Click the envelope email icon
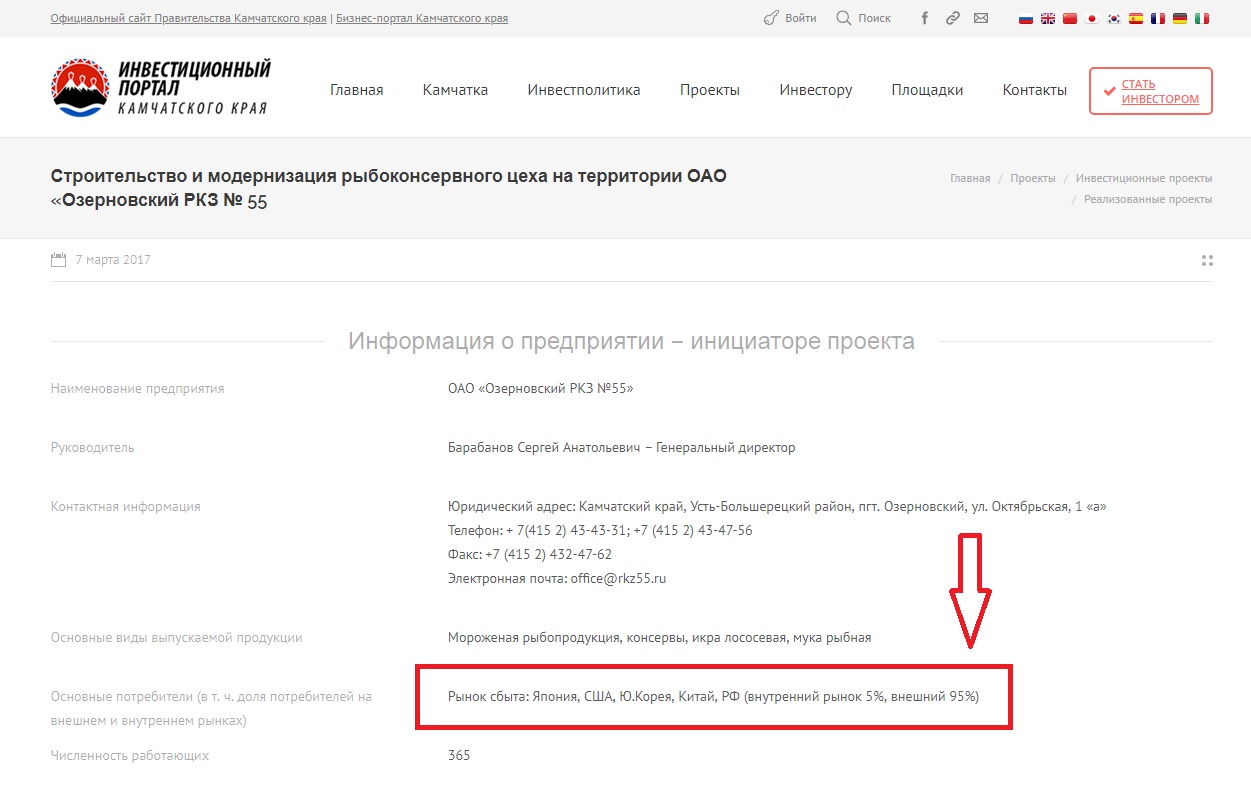The height and width of the screenshot is (791, 1251). click(x=981, y=18)
